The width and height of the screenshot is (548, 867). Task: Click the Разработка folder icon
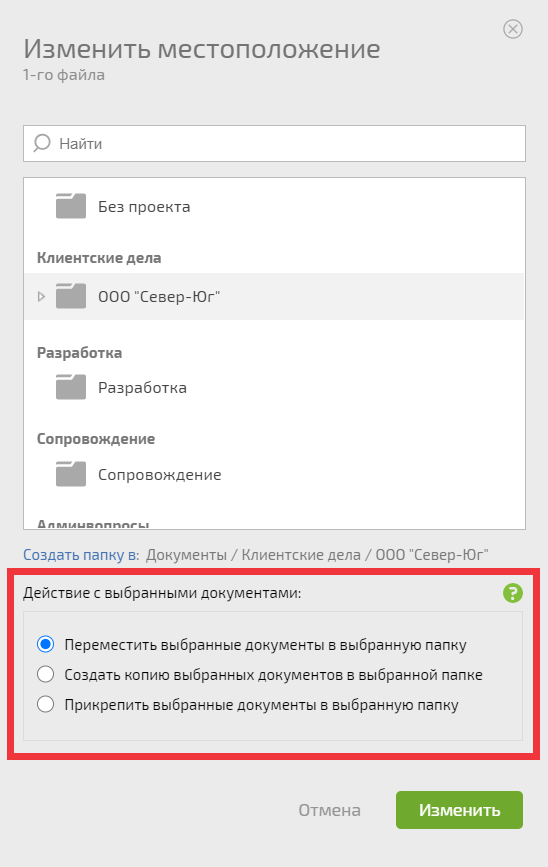(71, 387)
